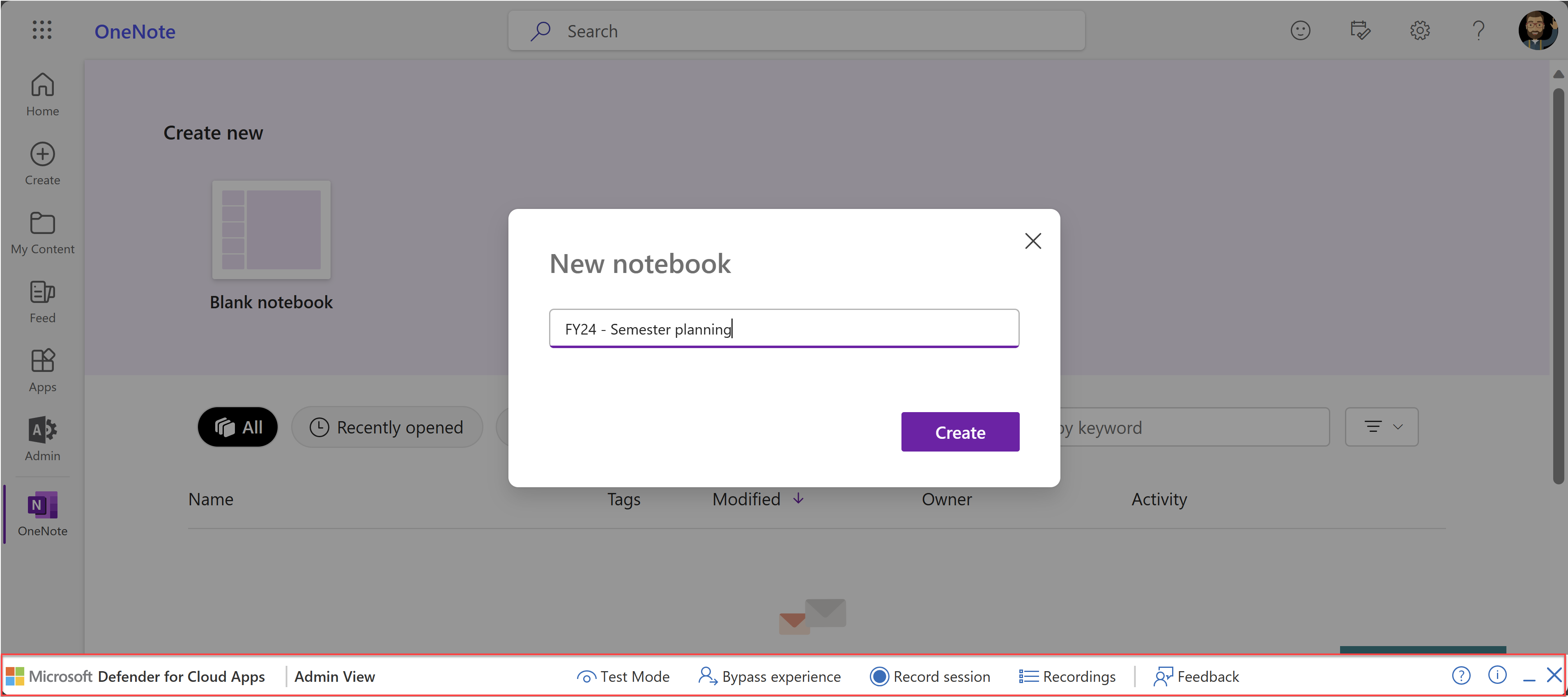Open My Content folder icon

point(42,232)
